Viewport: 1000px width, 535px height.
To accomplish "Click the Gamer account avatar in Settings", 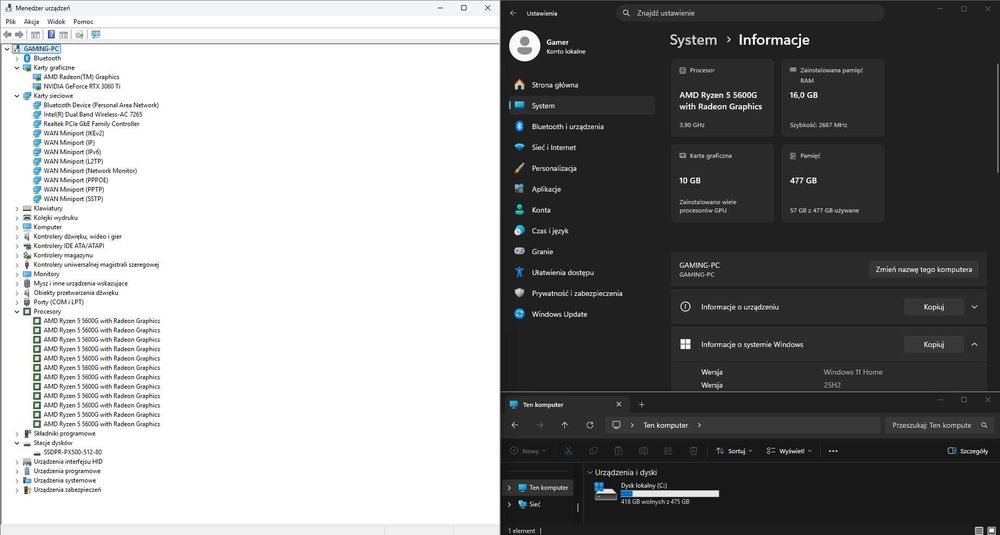I will [525, 47].
